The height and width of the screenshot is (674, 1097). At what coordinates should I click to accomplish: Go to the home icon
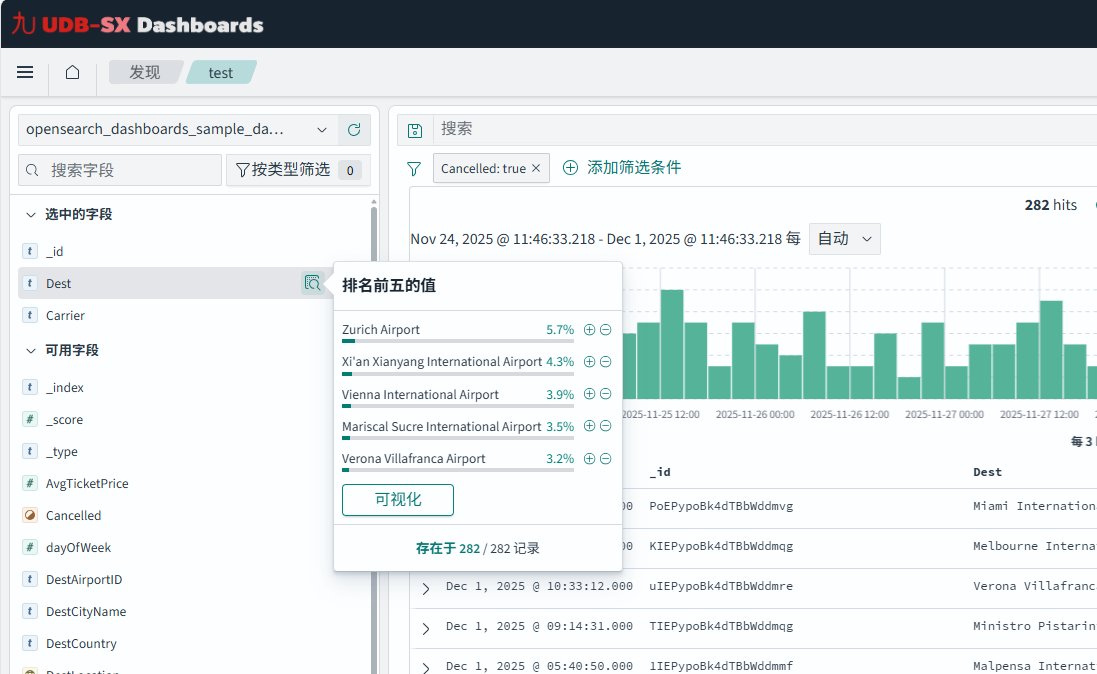72,72
